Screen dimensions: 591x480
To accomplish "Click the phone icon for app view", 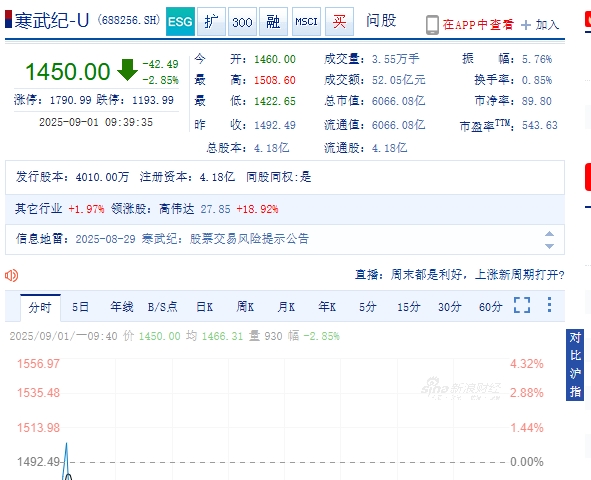I will pyautogui.click(x=432, y=25).
